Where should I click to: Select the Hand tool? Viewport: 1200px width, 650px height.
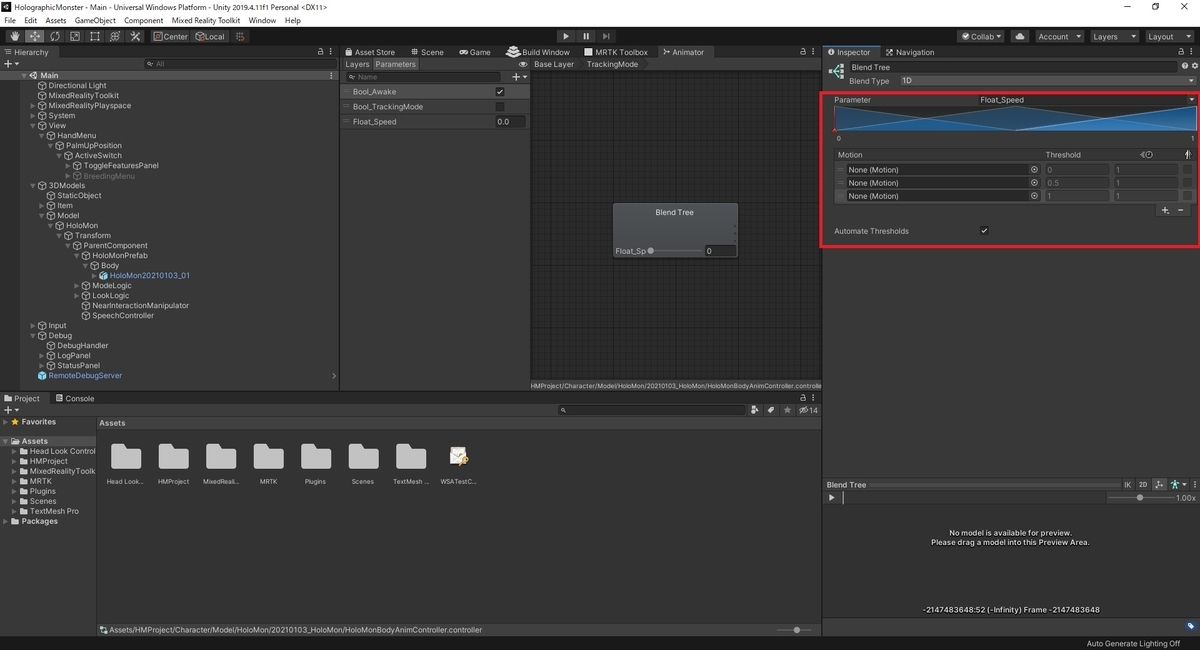point(16,36)
